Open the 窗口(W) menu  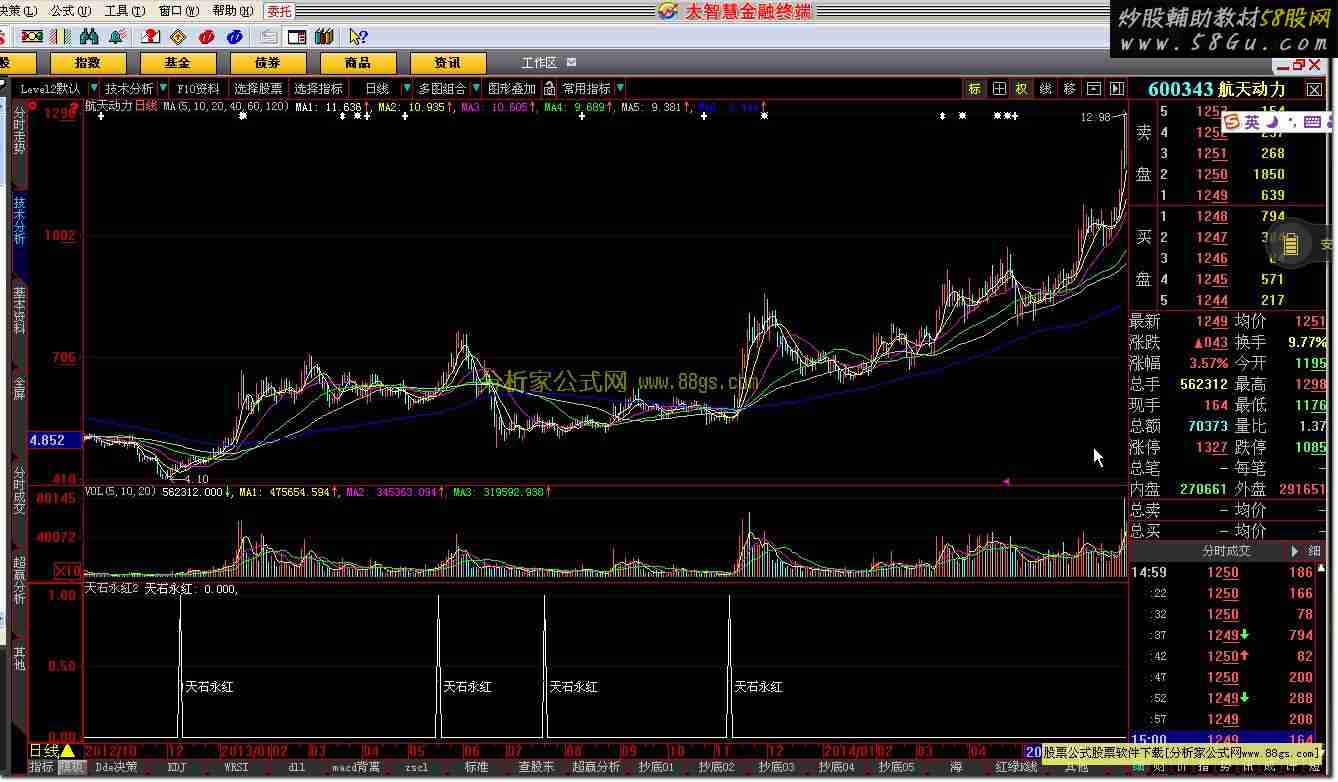[178, 11]
